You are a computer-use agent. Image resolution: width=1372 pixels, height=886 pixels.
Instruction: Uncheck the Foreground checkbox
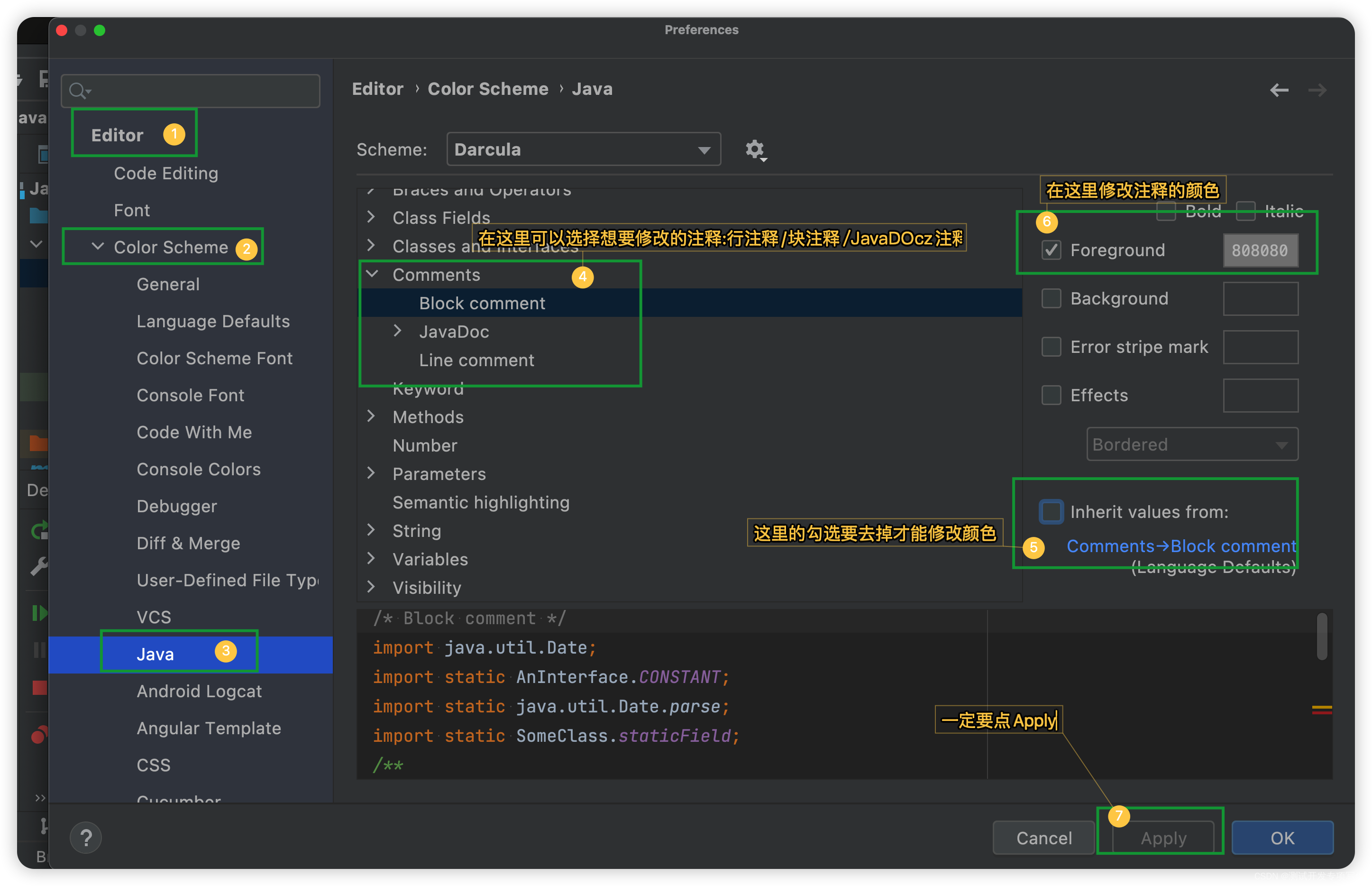tap(1051, 250)
